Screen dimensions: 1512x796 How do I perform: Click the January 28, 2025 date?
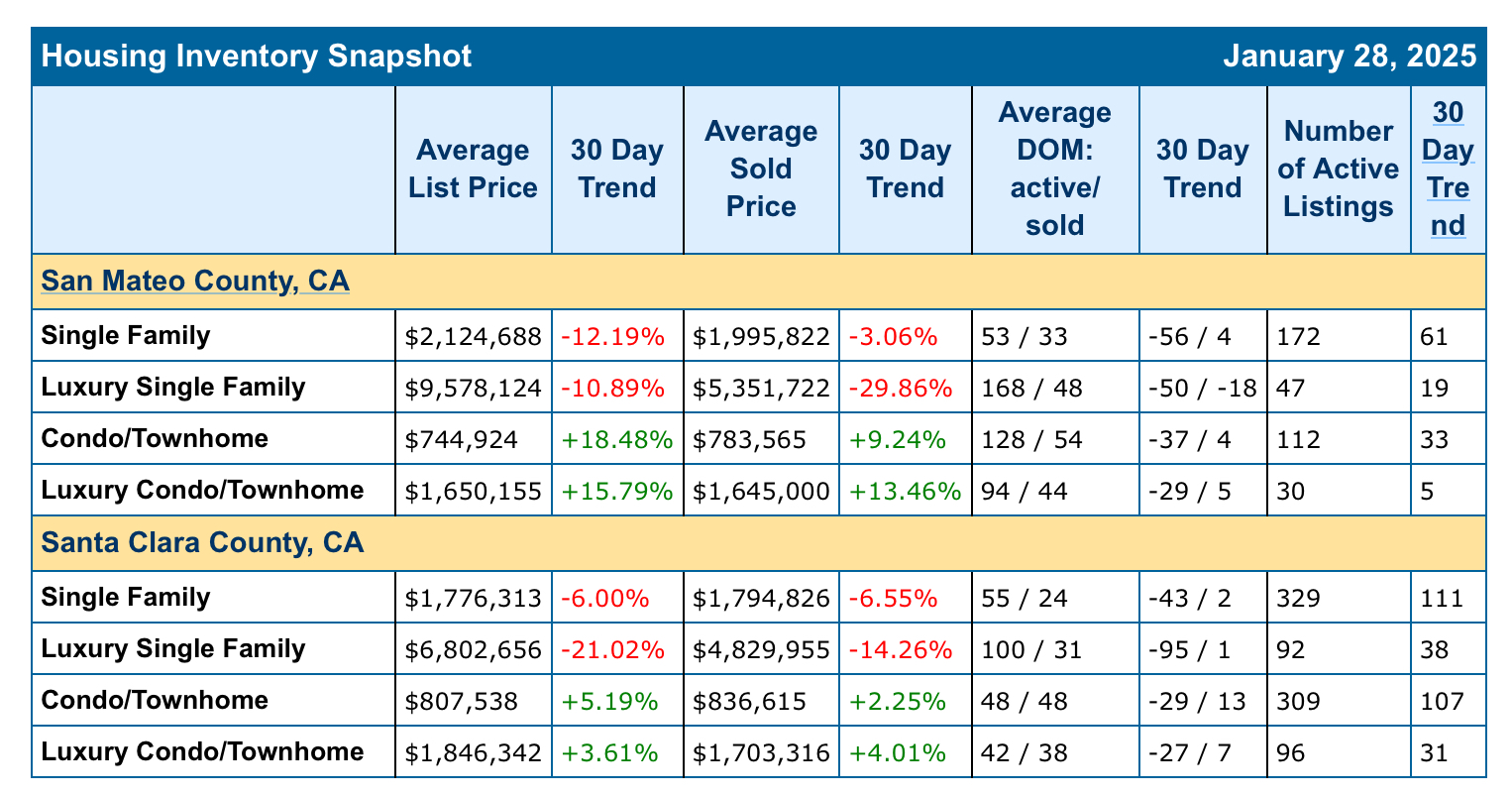pos(1349,56)
